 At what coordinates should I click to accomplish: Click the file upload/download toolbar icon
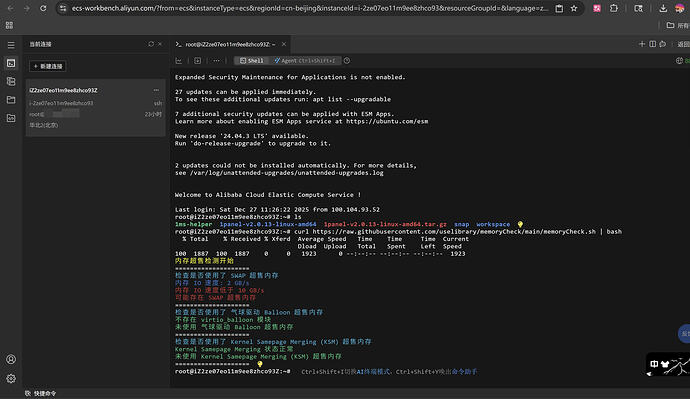(x=198, y=61)
